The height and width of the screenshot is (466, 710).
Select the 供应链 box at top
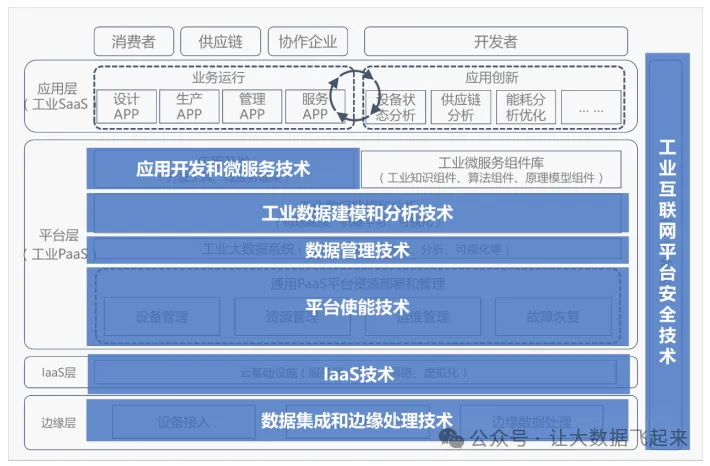tap(219, 42)
